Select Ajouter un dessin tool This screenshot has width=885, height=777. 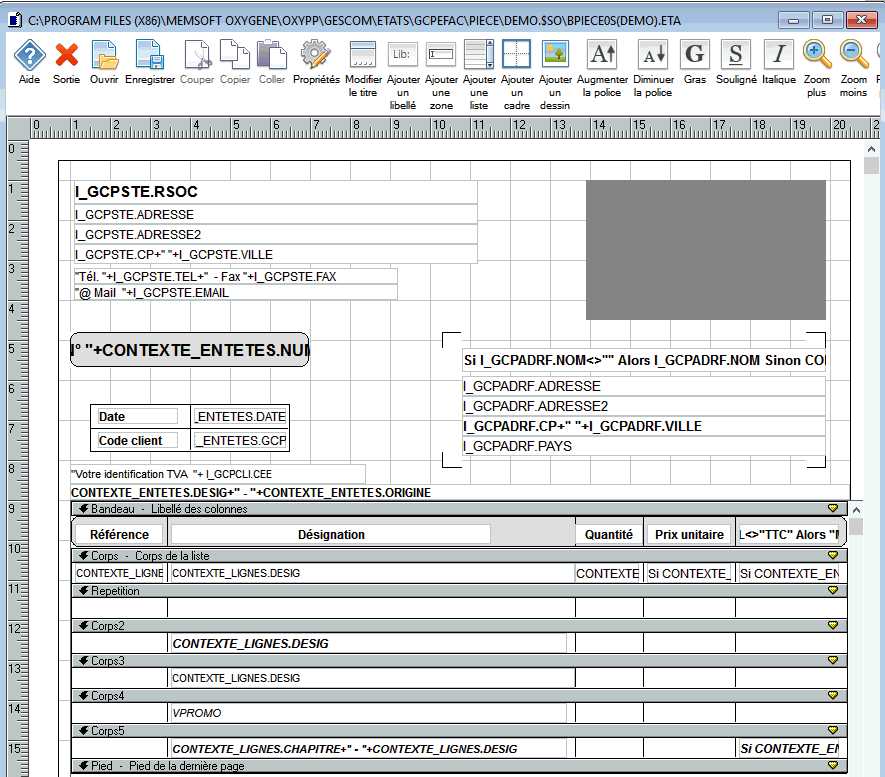pyautogui.click(x=555, y=55)
